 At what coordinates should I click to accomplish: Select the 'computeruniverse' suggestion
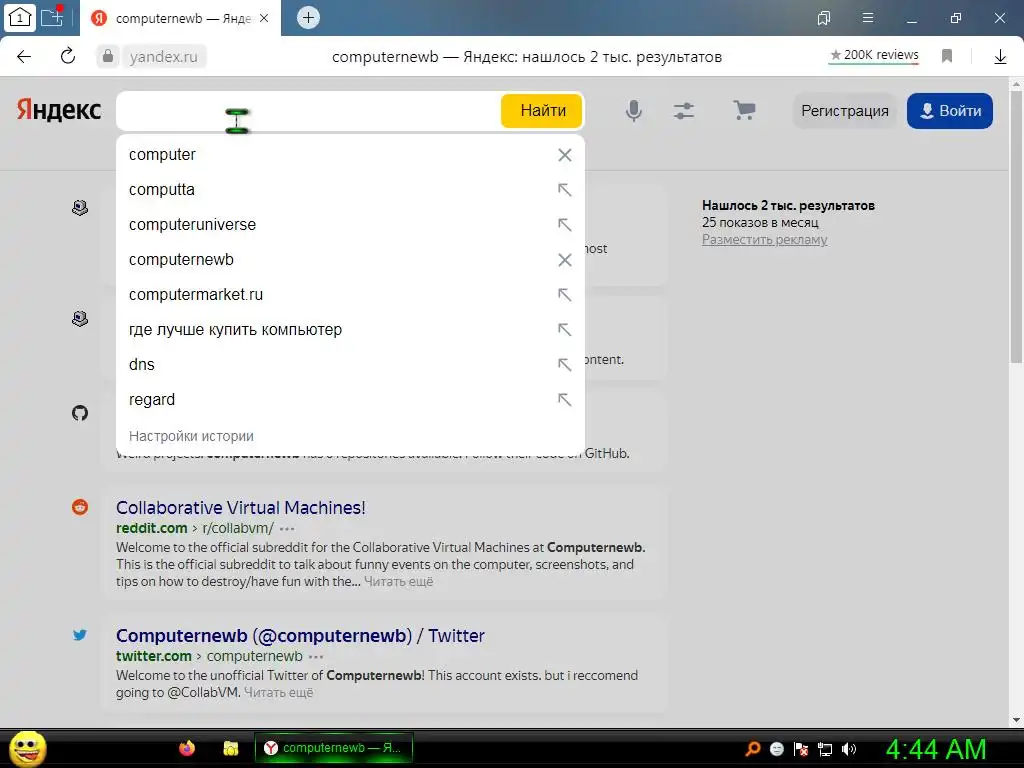[x=350, y=225]
